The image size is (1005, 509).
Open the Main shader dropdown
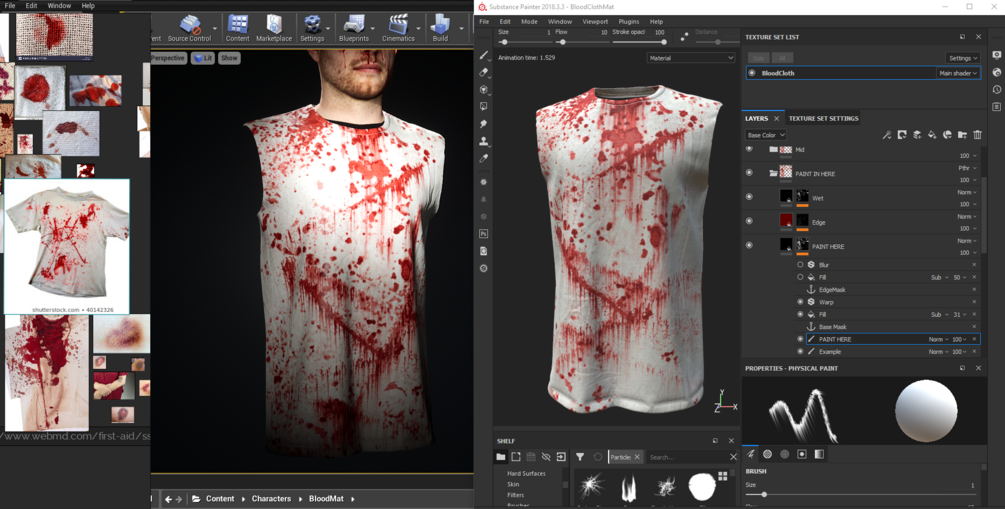pos(957,73)
